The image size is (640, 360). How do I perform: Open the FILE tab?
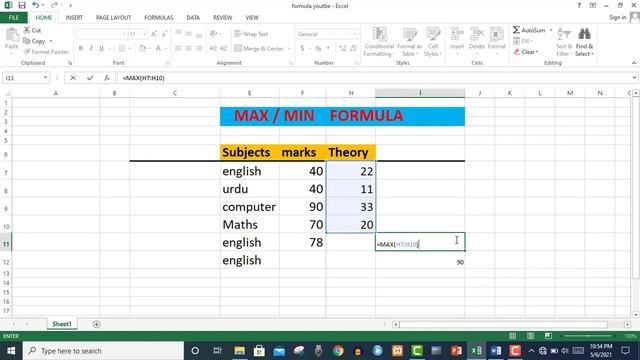[13, 18]
